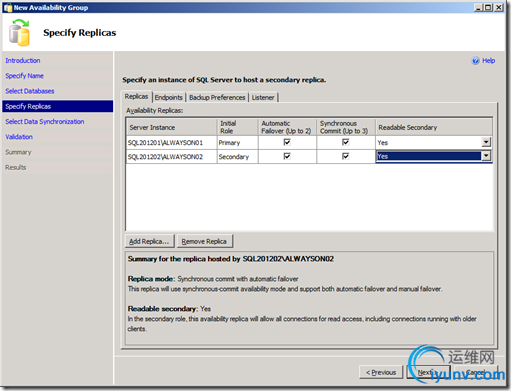Click the Remove Replica button

tap(204, 241)
